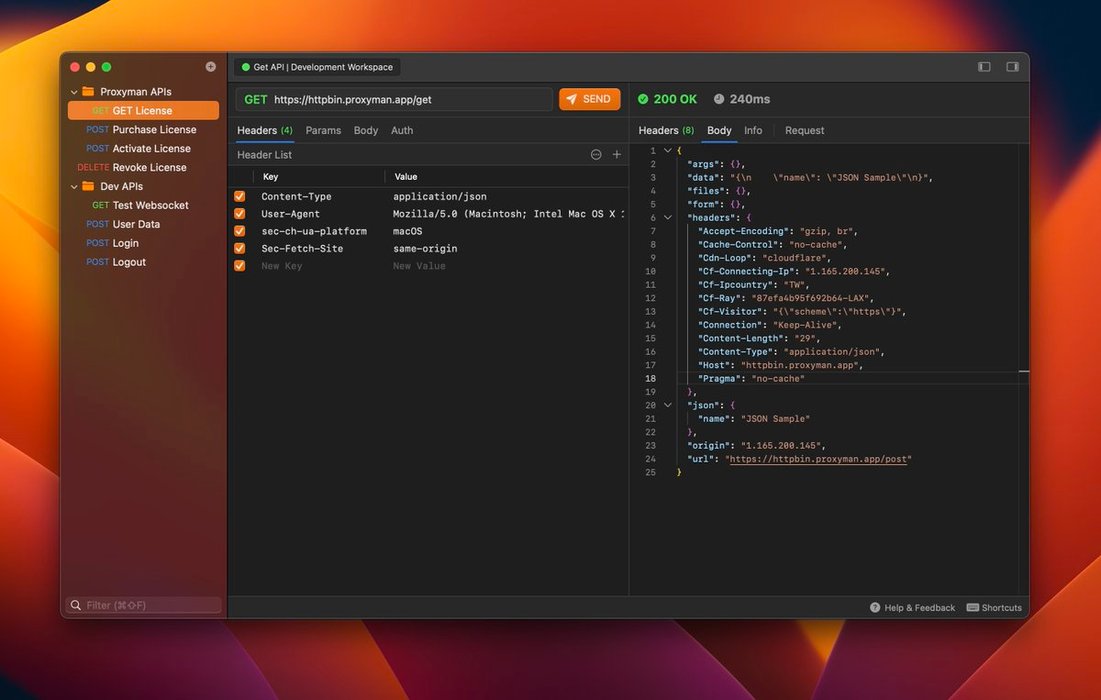Select the User Data request
Viewport: 1101px width, 700px height.
point(143,224)
